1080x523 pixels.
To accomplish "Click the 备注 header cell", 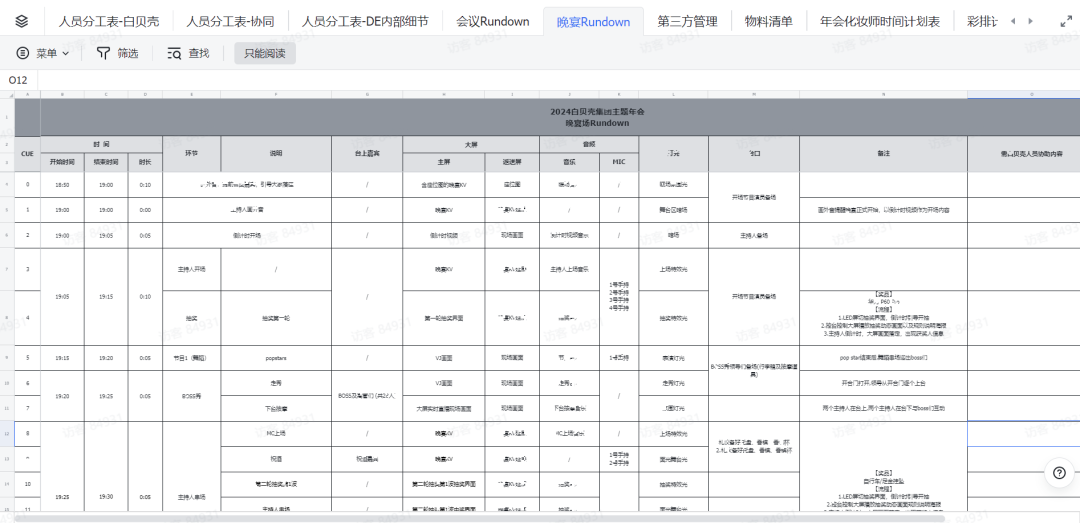I will 884,154.
